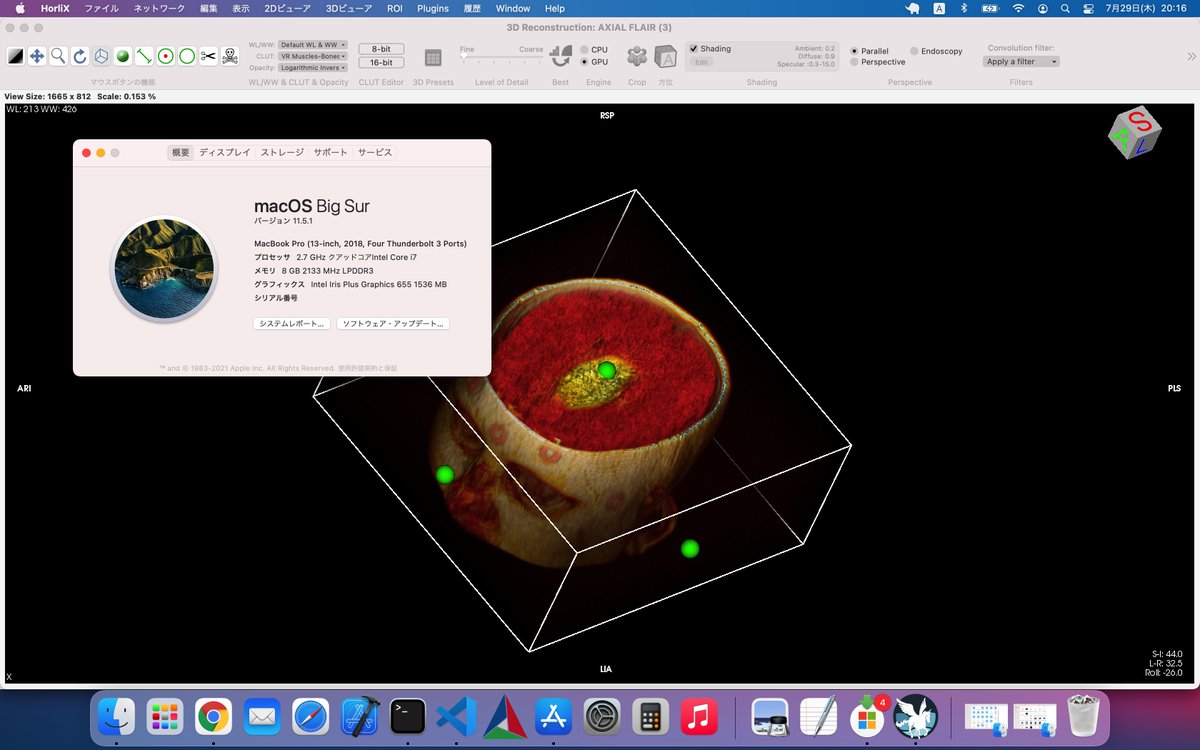Open the Apple menu
Viewport: 1200px width, 750px height.
click(19, 8)
